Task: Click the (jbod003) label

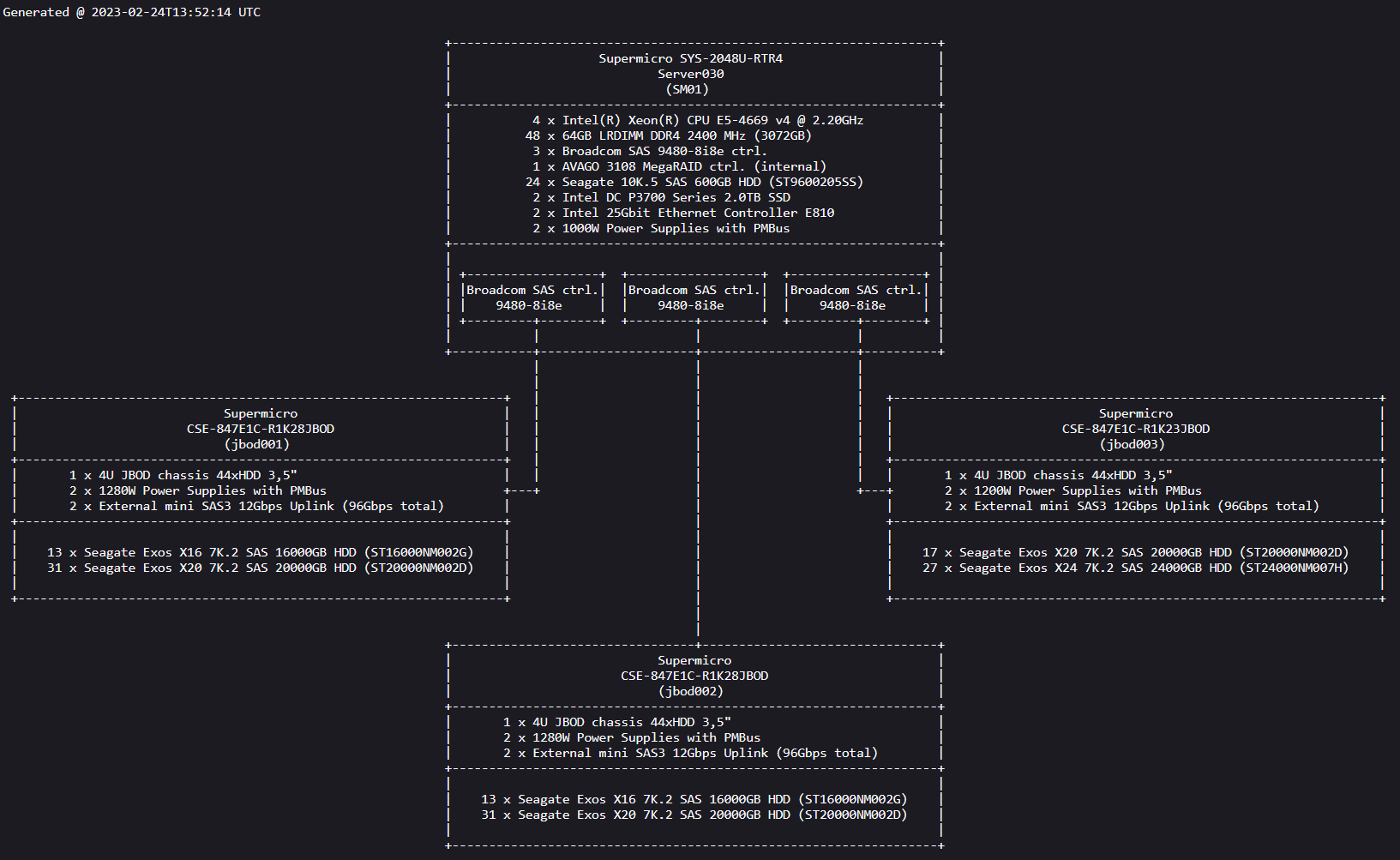Action: [1133, 444]
